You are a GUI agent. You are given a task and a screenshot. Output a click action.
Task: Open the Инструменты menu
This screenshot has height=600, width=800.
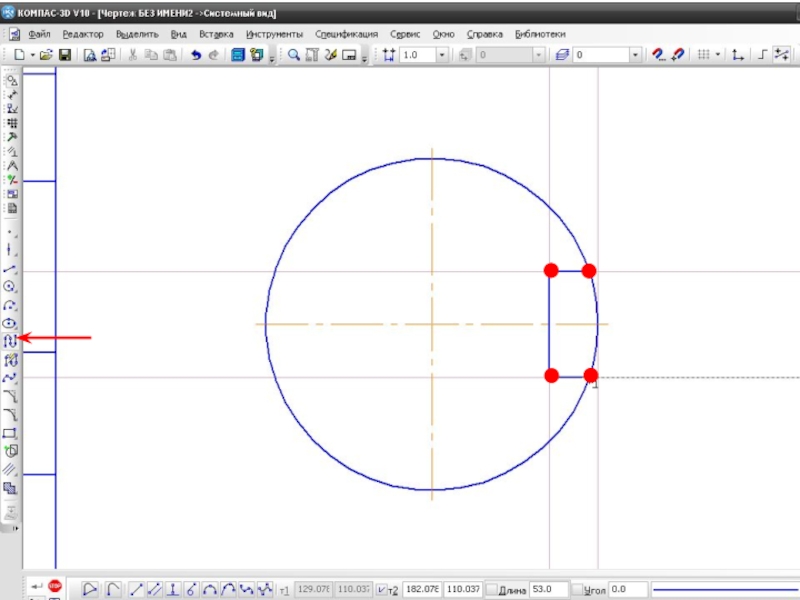(274, 33)
